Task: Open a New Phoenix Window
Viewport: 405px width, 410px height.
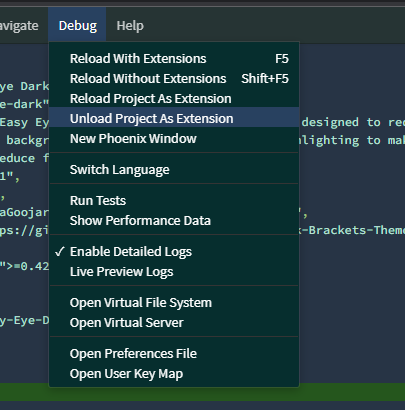Action: (174, 139)
